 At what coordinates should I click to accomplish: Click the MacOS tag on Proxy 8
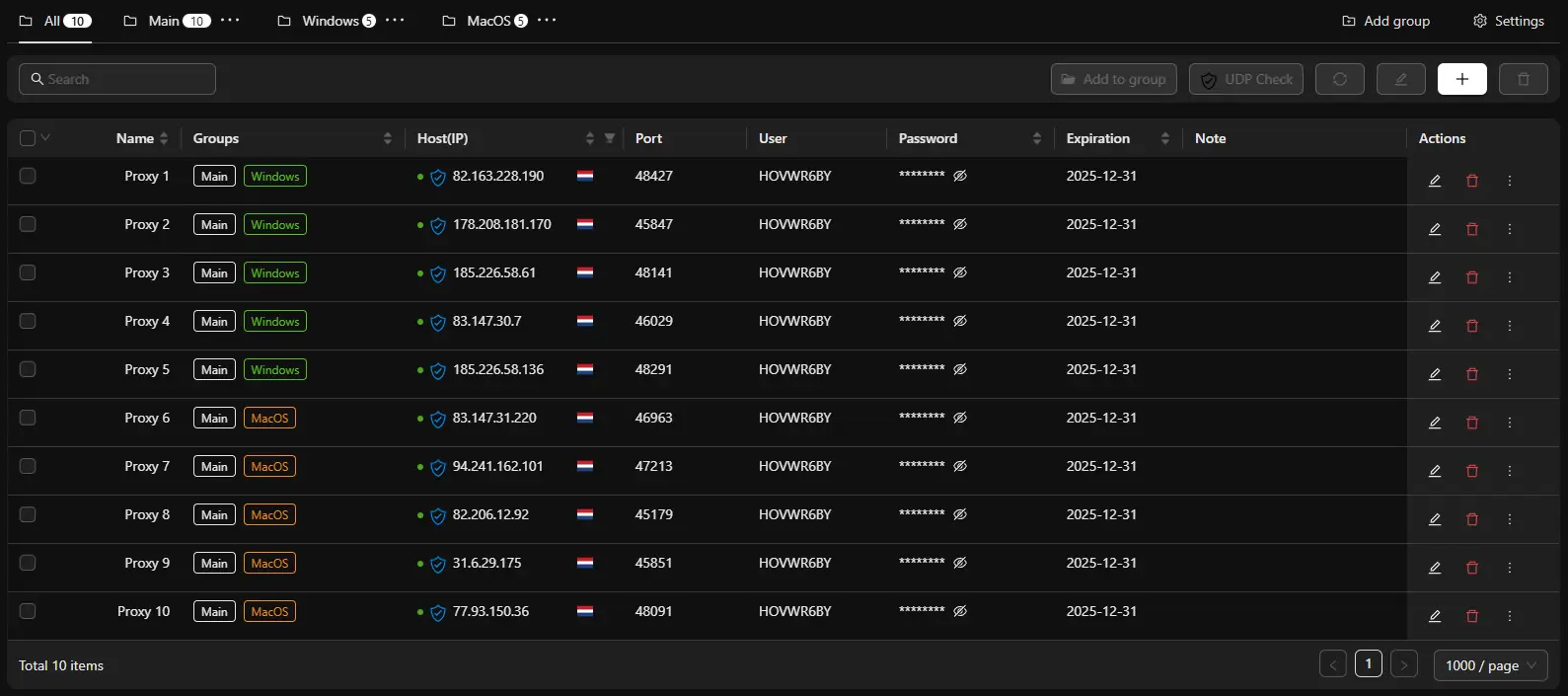[x=269, y=514]
